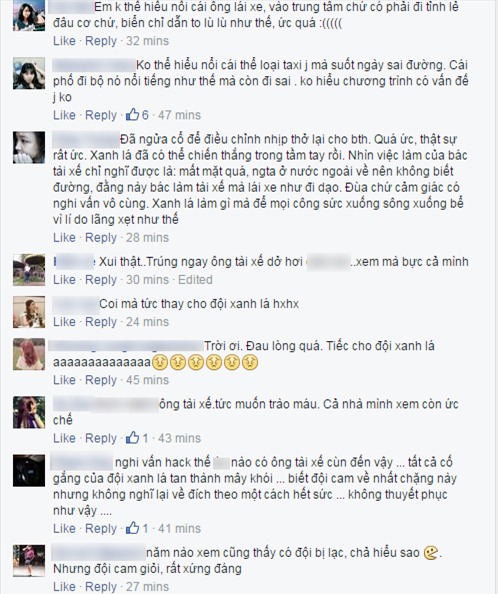Image resolution: width=498 pixels, height=594 pixels.
Task: View edit history via 'Edited' label
Action: 195,279
